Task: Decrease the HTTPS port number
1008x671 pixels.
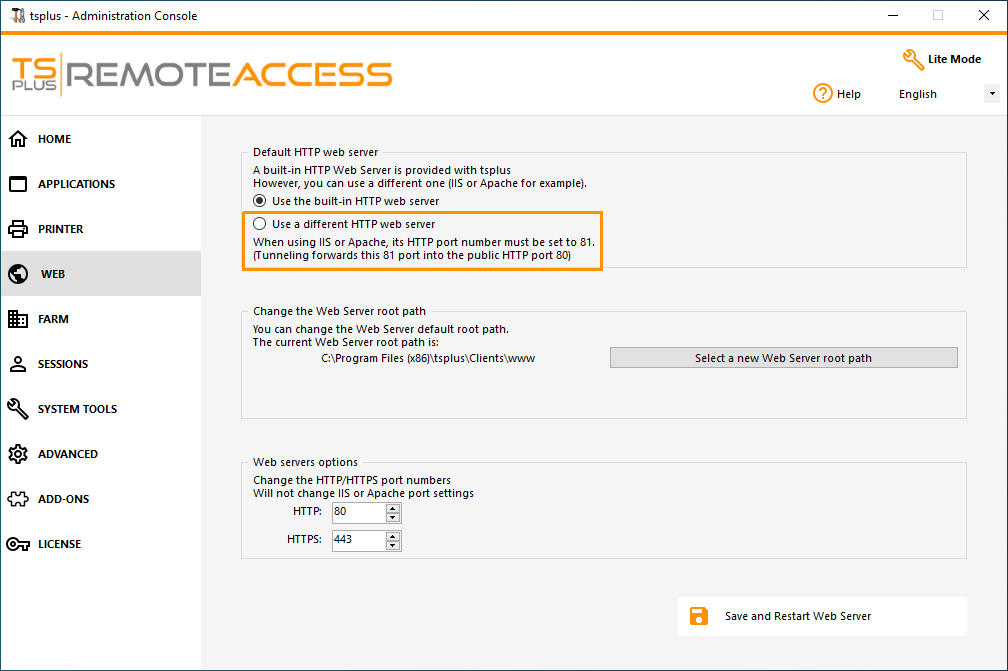Action: [x=393, y=546]
